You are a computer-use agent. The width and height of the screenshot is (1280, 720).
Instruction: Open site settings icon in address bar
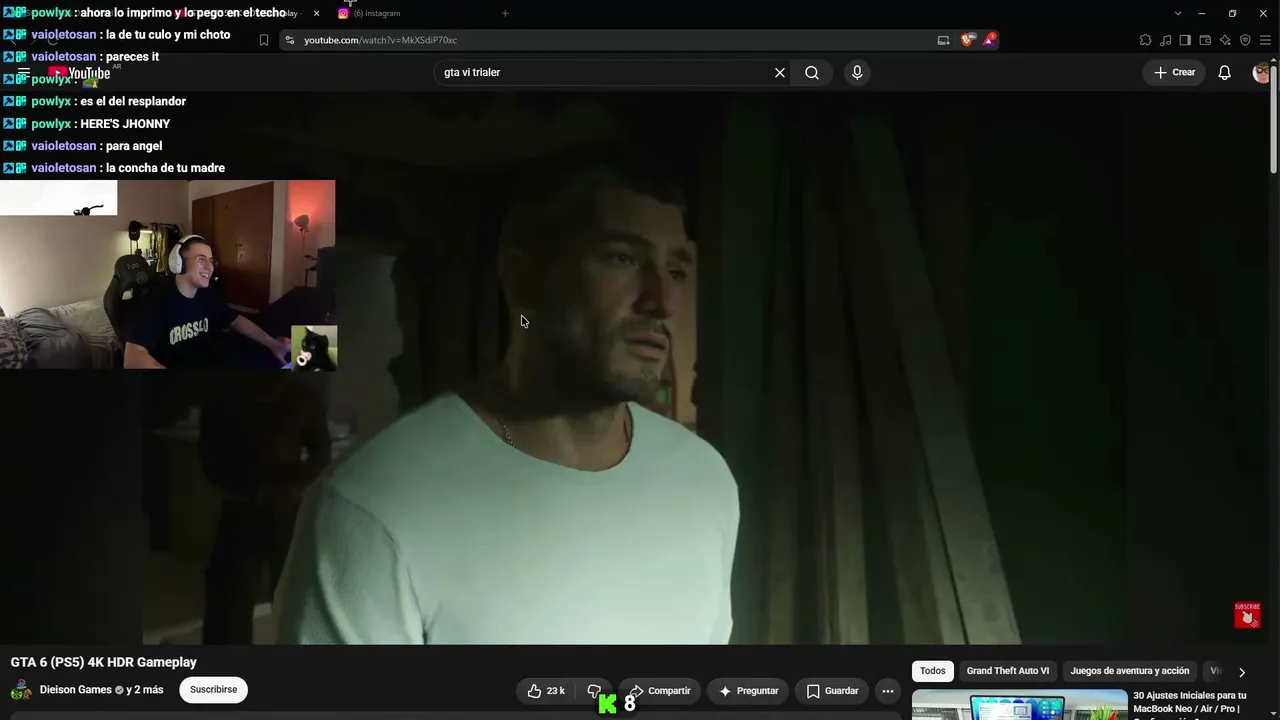click(289, 40)
